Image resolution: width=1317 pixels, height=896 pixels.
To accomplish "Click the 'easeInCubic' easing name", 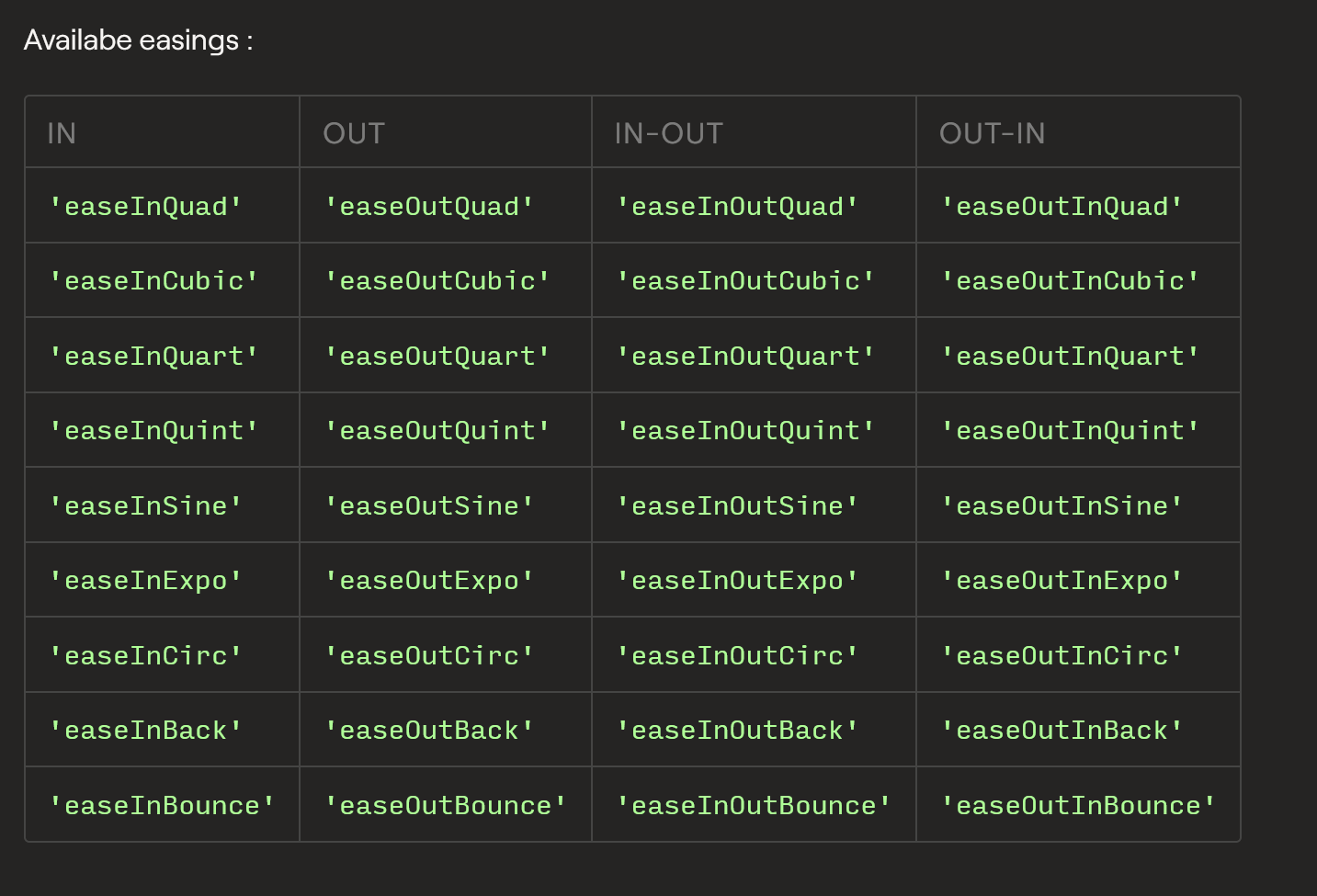I will (x=153, y=280).
